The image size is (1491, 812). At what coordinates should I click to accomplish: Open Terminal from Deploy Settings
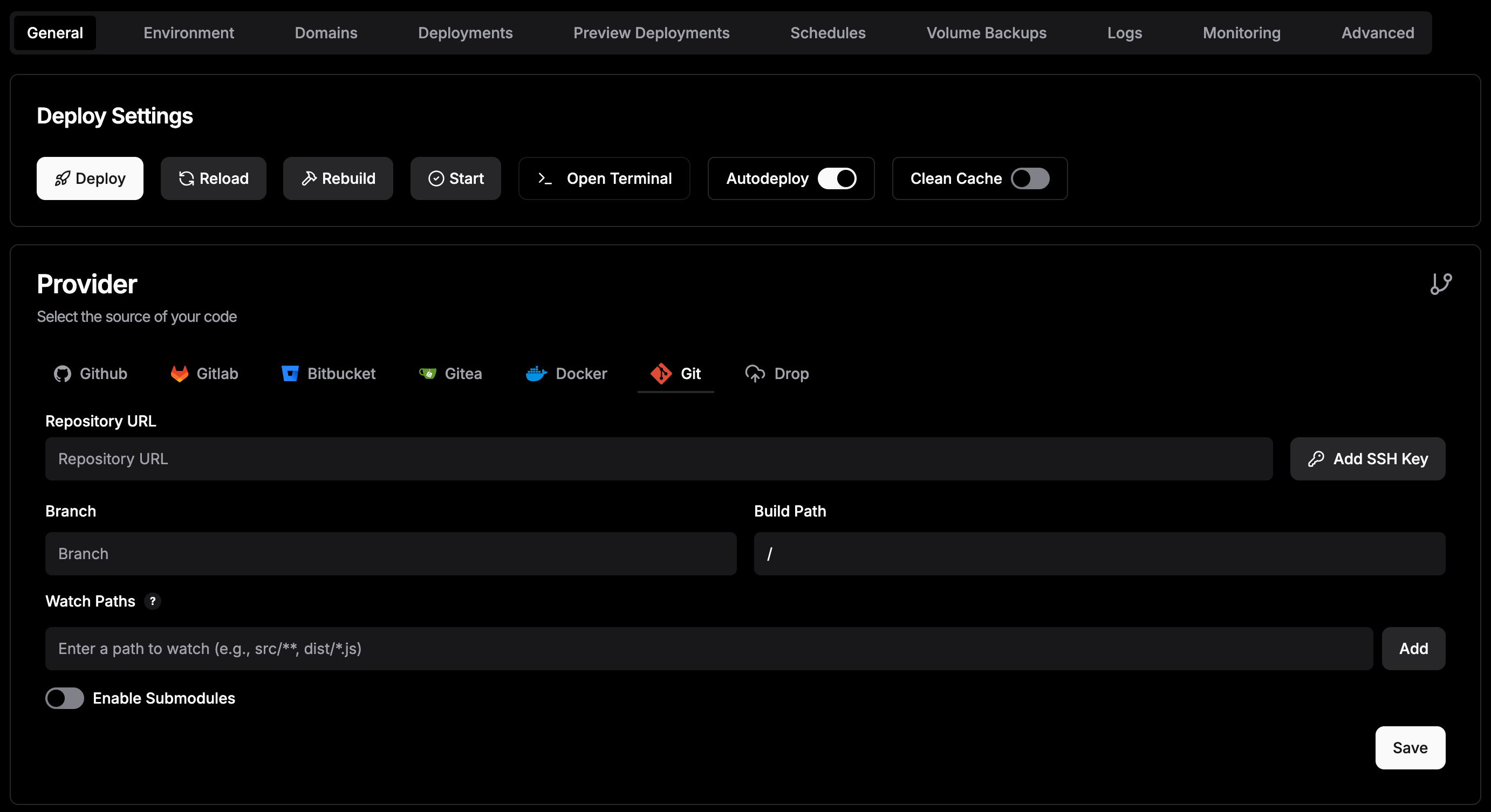point(604,178)
